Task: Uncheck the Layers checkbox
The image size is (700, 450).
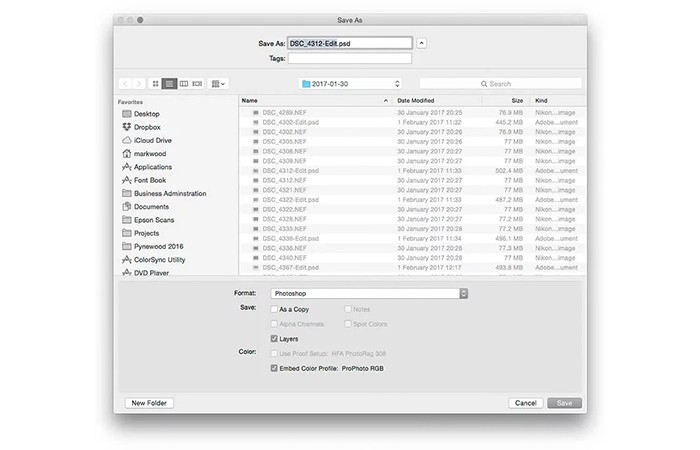Action: [x=274, y=339]
